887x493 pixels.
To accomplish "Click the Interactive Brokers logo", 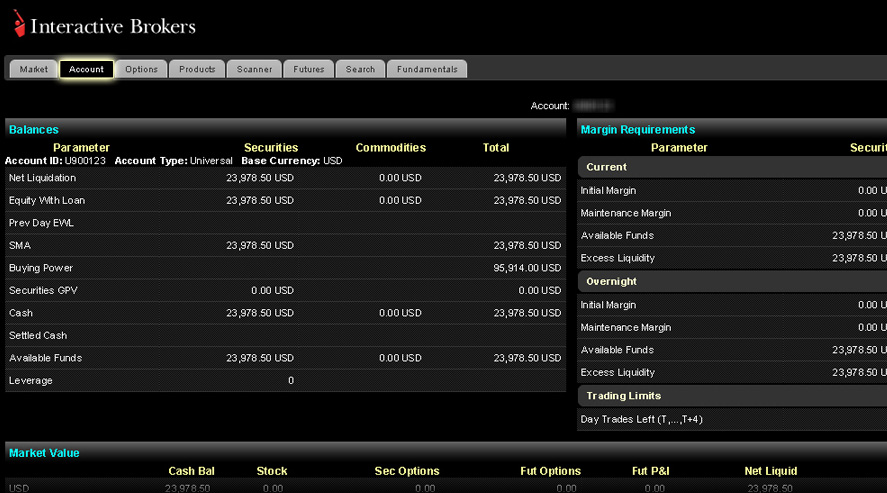I will coord(105,25).
